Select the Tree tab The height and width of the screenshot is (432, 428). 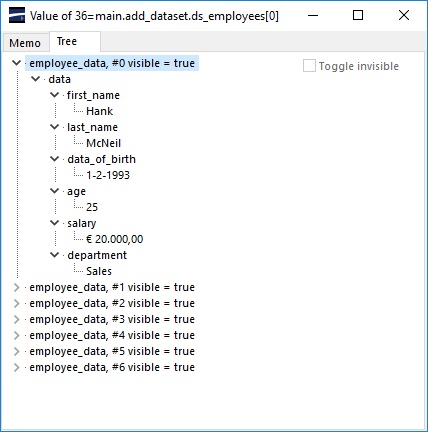coord(75,41)
